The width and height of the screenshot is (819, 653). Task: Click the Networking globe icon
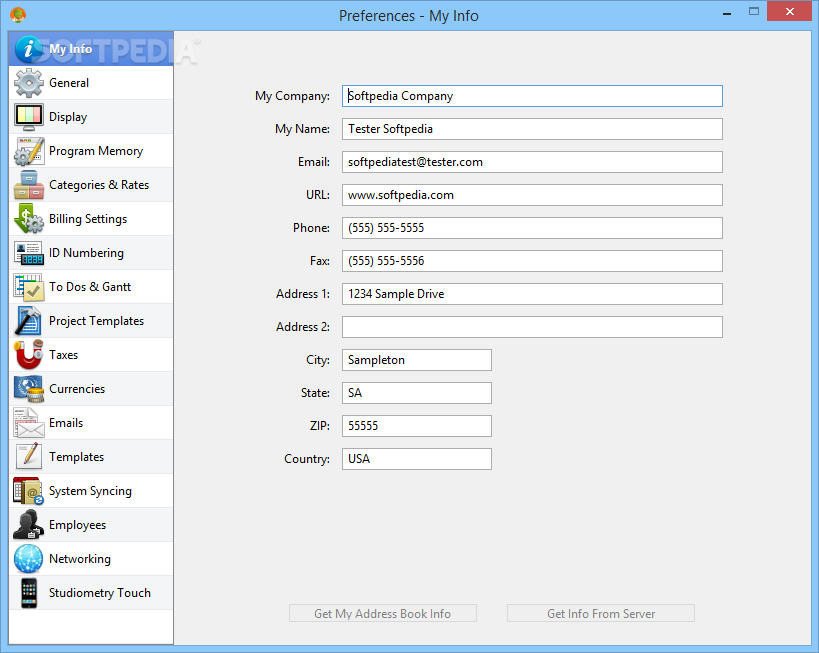[29, 558]
